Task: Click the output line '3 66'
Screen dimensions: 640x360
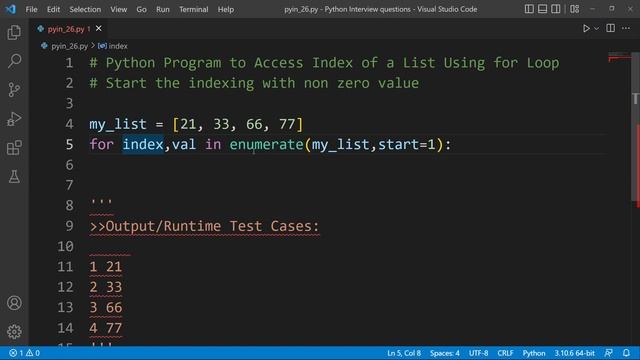Action: tap(106, 308)
